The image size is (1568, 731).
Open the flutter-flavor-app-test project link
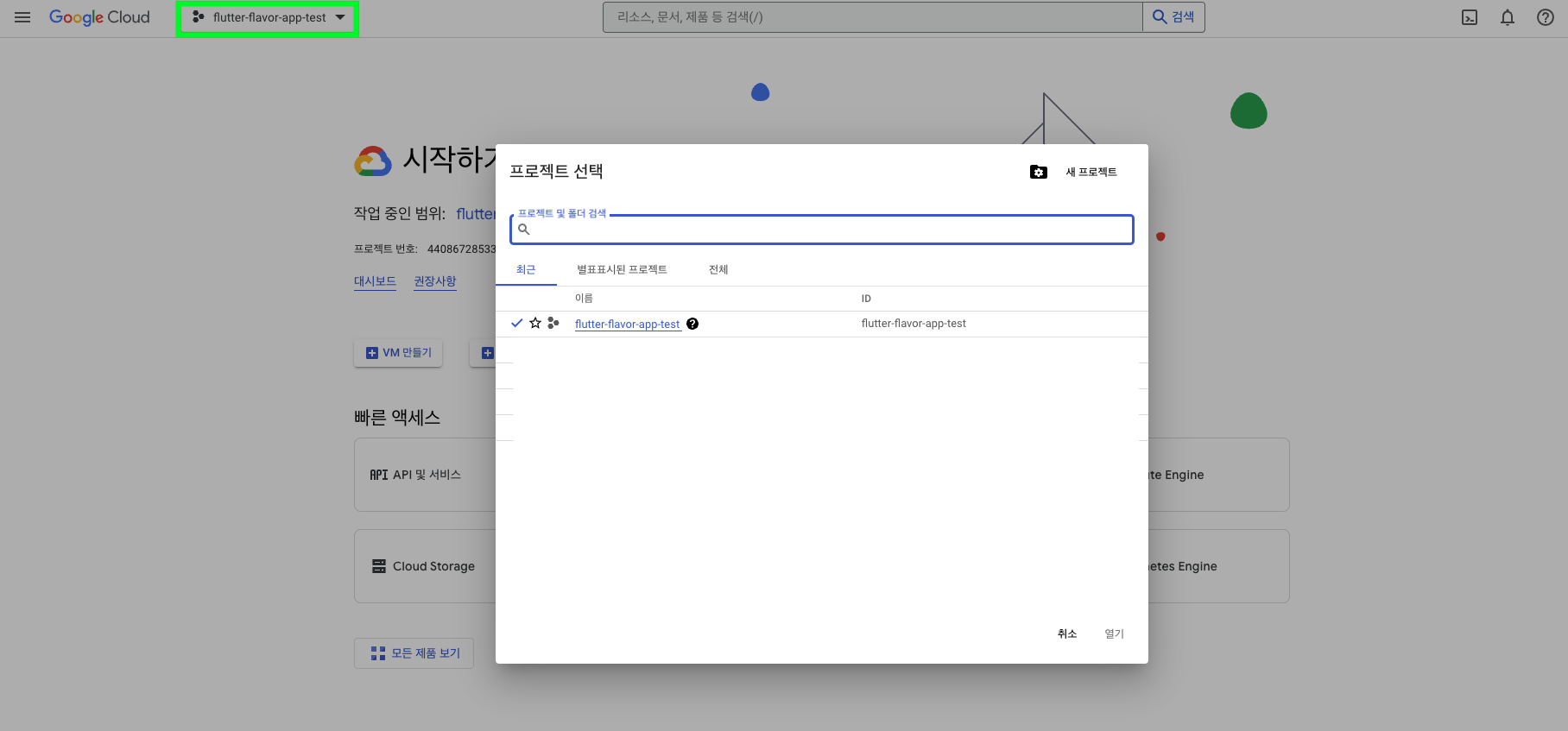click(x=628, y=324)
